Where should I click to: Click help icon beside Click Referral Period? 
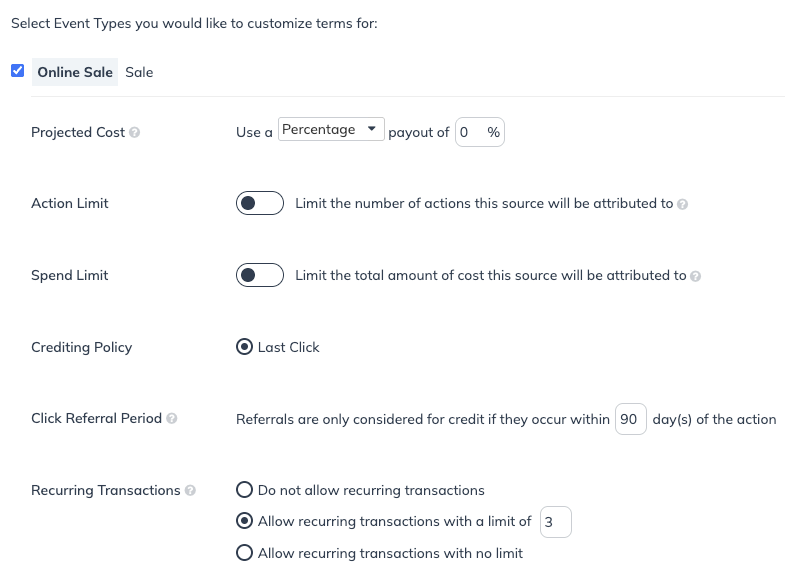point(172,419)
